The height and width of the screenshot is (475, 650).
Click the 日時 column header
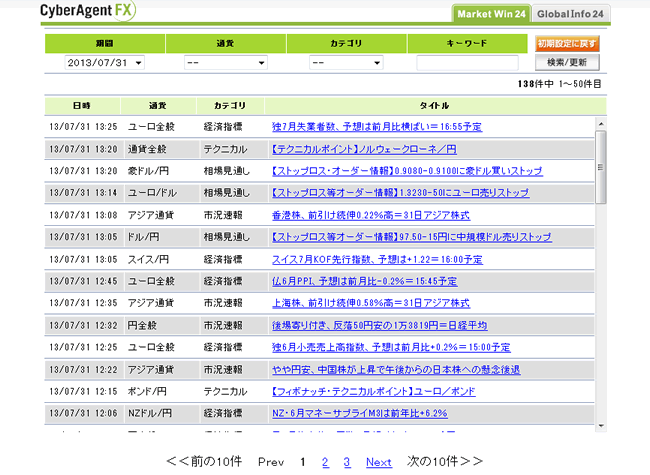[x=82, y=106]
